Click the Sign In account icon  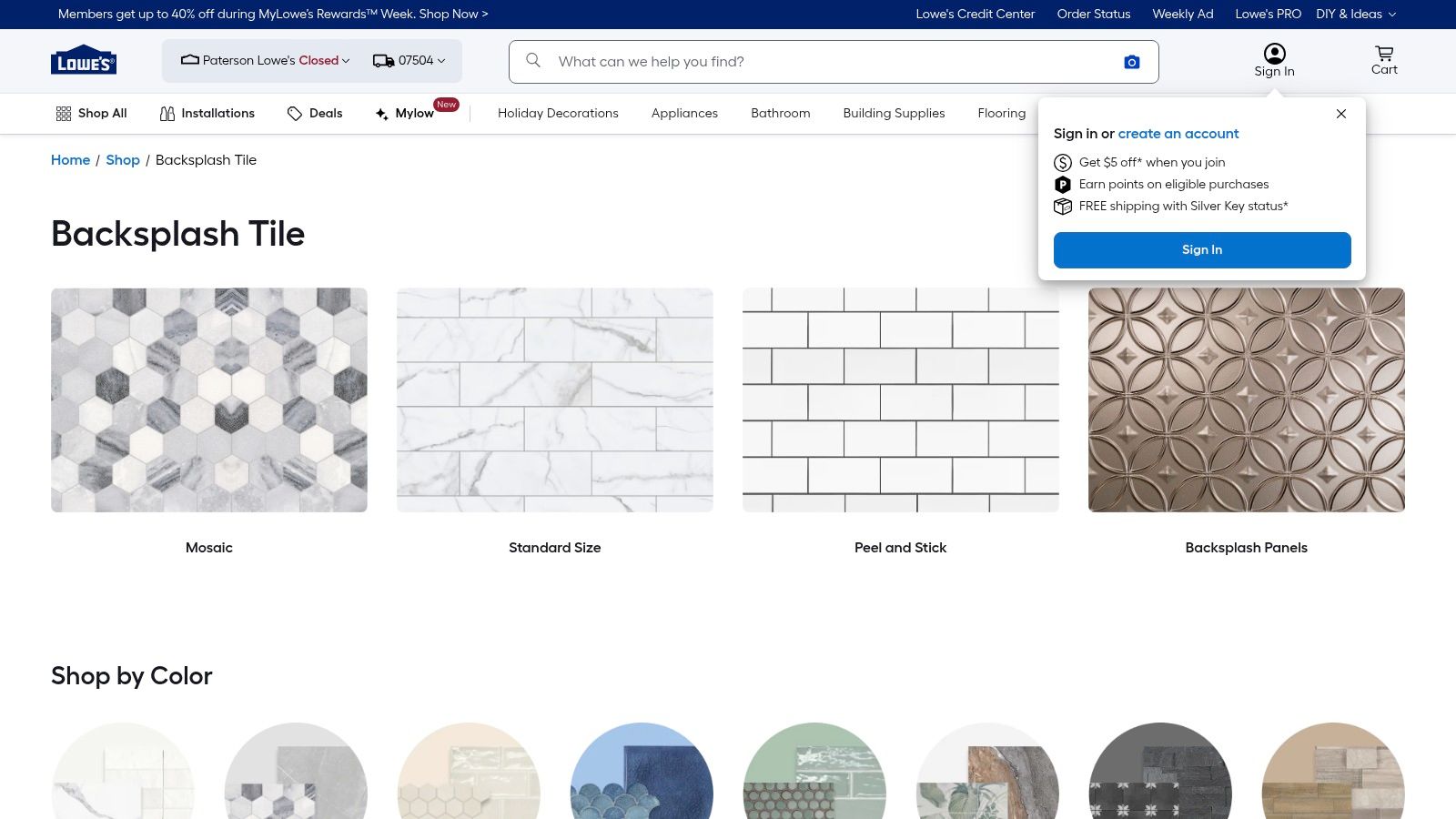click(1274, 53)
